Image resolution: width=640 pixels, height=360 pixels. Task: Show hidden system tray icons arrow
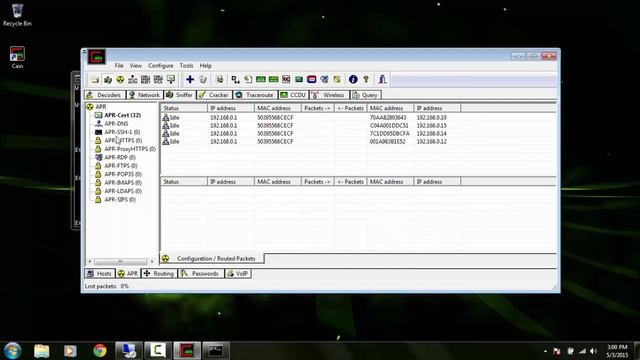pos(545,351)
